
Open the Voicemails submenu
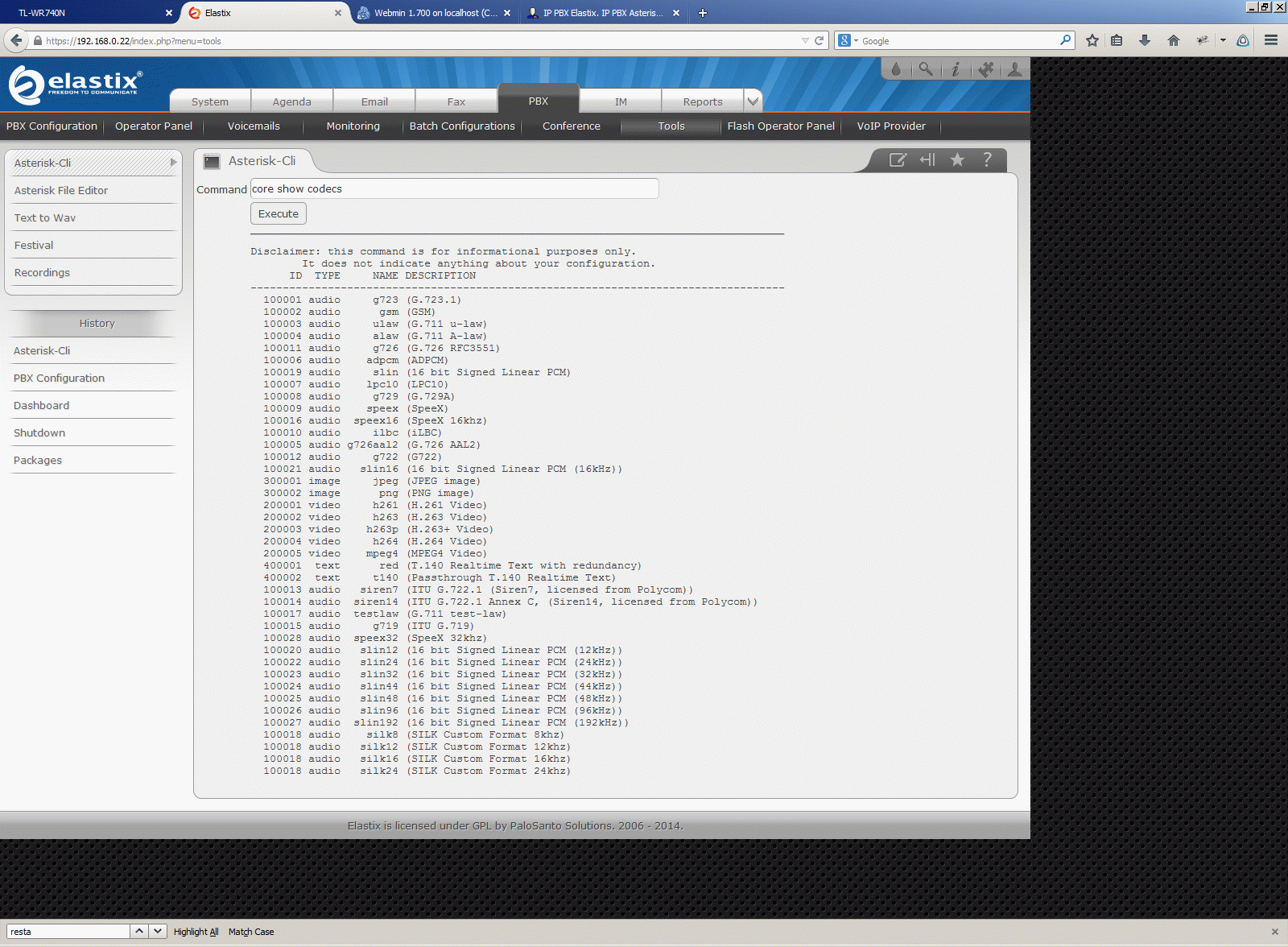pyautogui.click(x=254, y=126)
